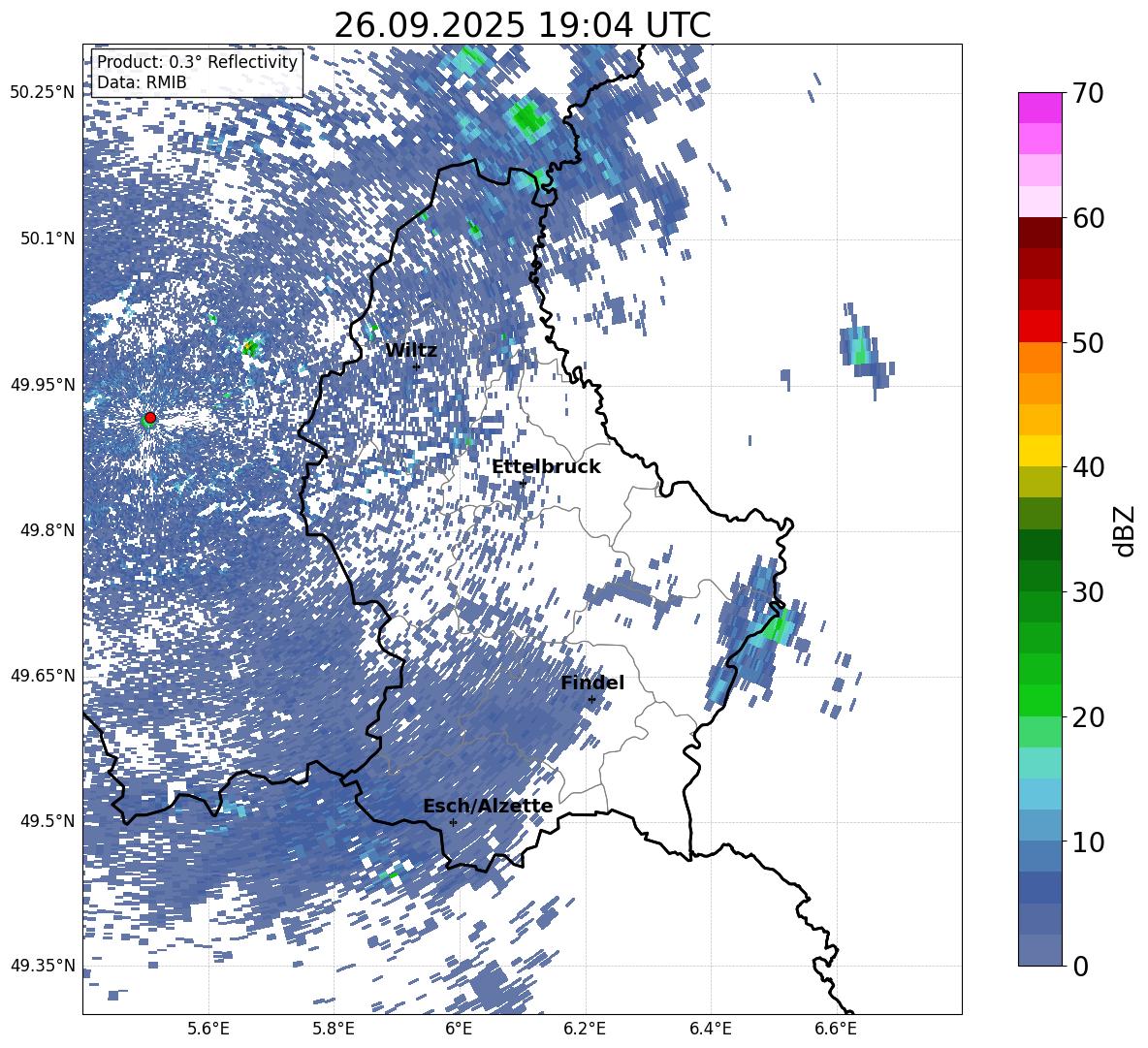Image resolution: width=1148 pixels, height=1048 pixels.
Task: Click the 5.8°E longitude tick label
Action: 334,1029
